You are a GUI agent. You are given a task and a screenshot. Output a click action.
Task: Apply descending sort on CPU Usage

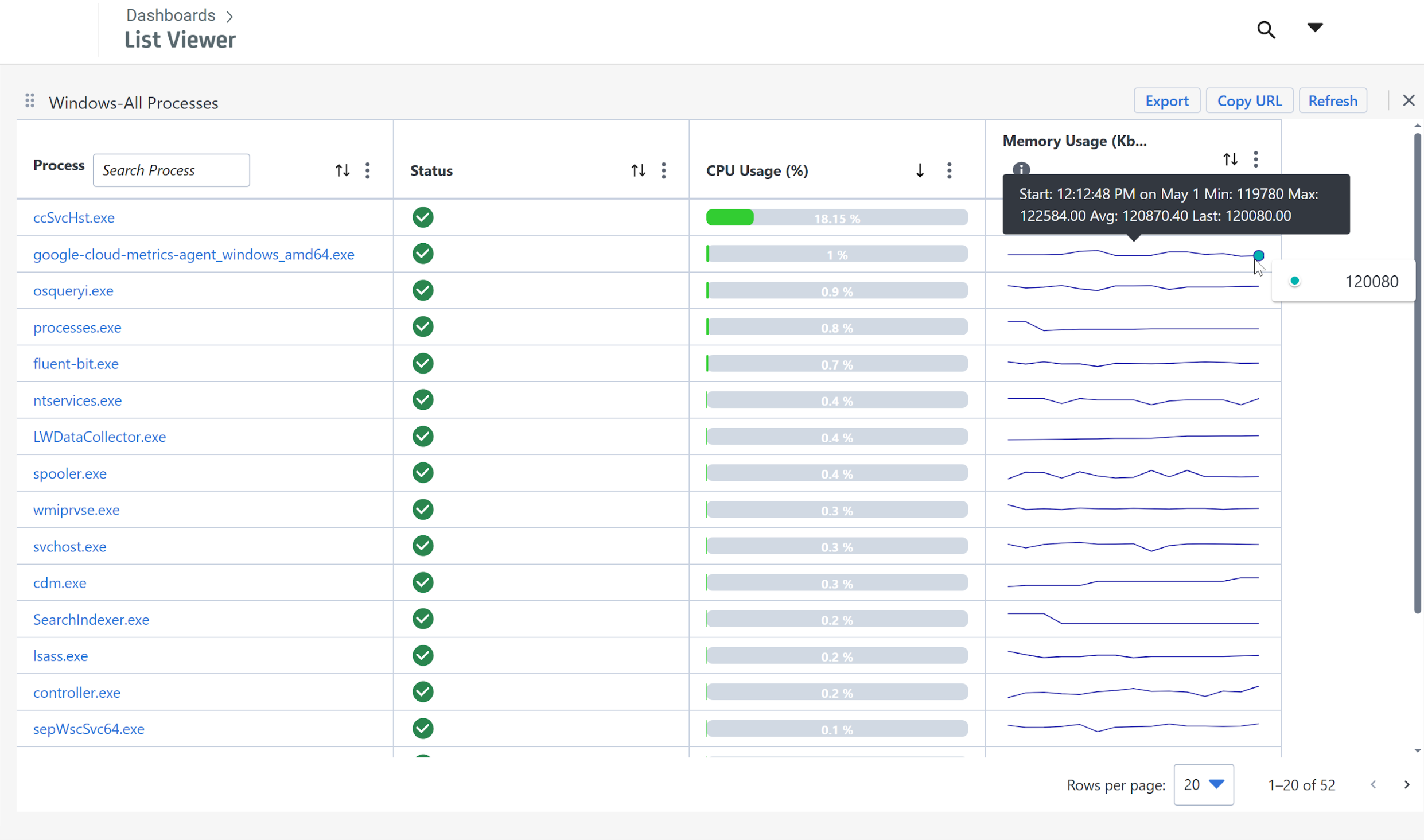(x=919, y=170)
